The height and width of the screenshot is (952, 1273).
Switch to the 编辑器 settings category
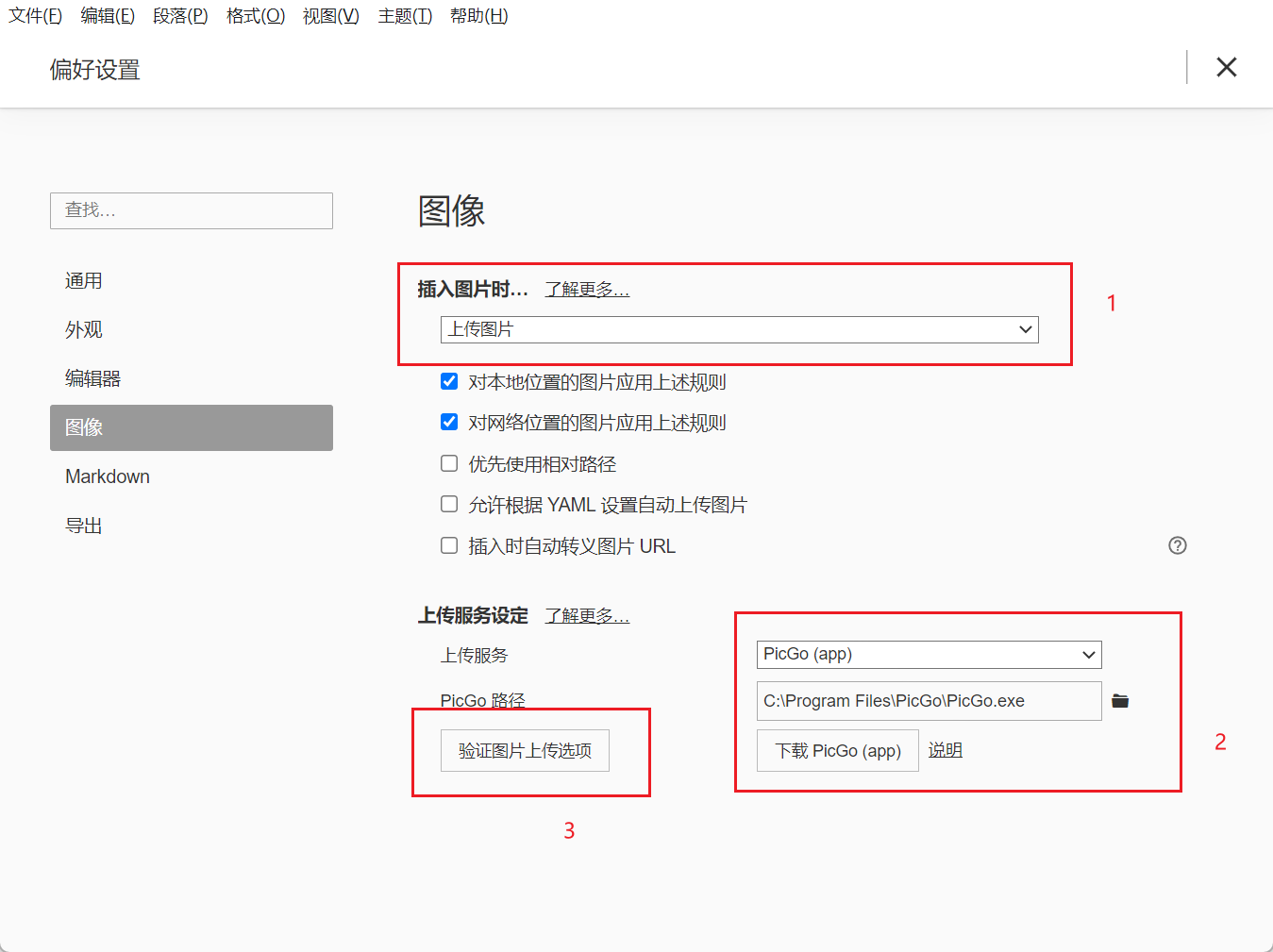point(92,378)
